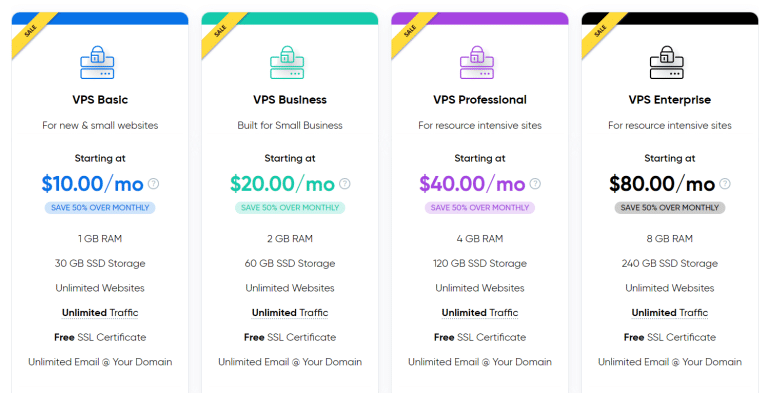Click Unlimited Traffic under VPS Enterprise

coord(670,313)
